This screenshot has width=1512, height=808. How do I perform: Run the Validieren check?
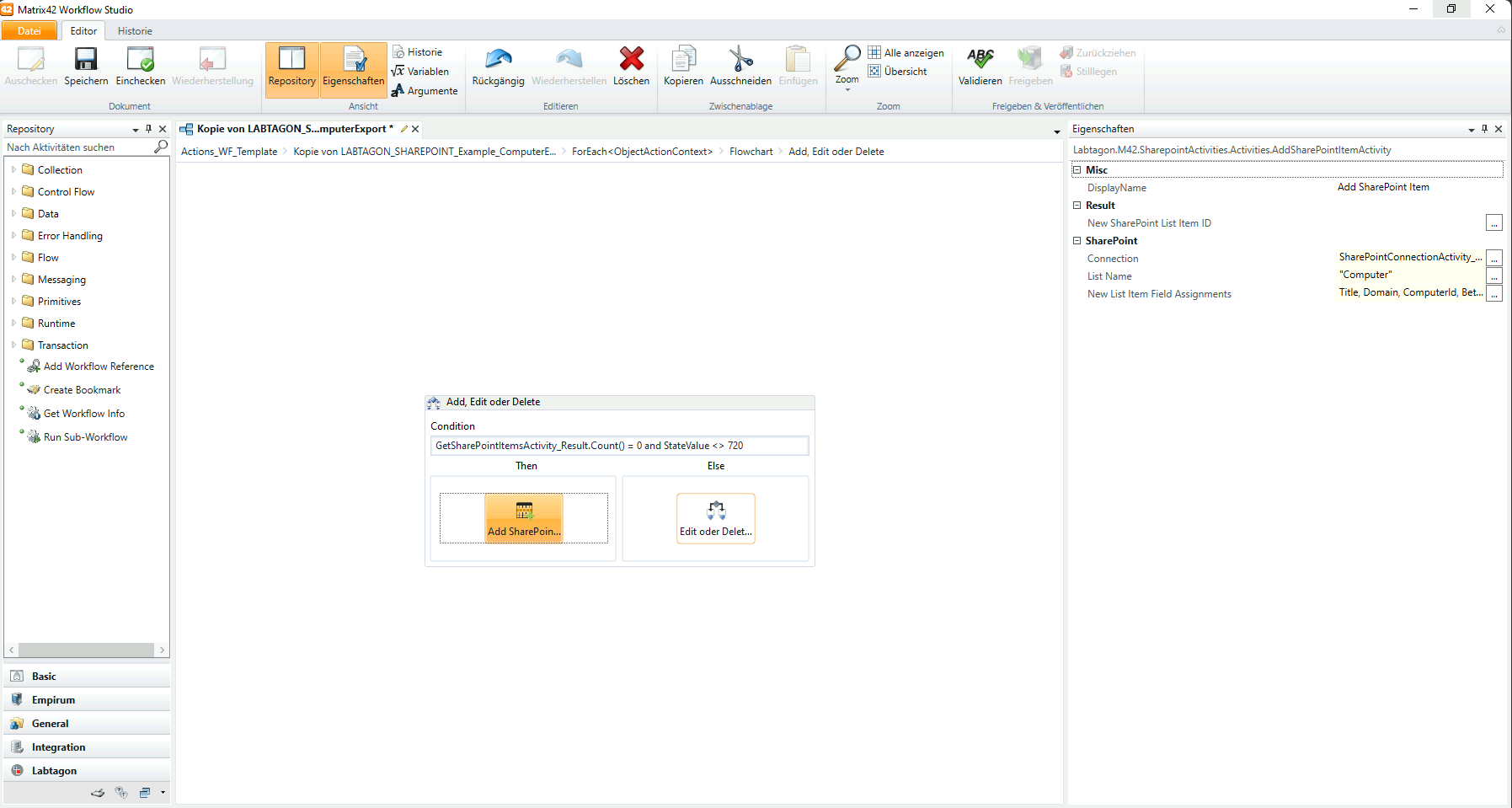(x=980, y=60)
